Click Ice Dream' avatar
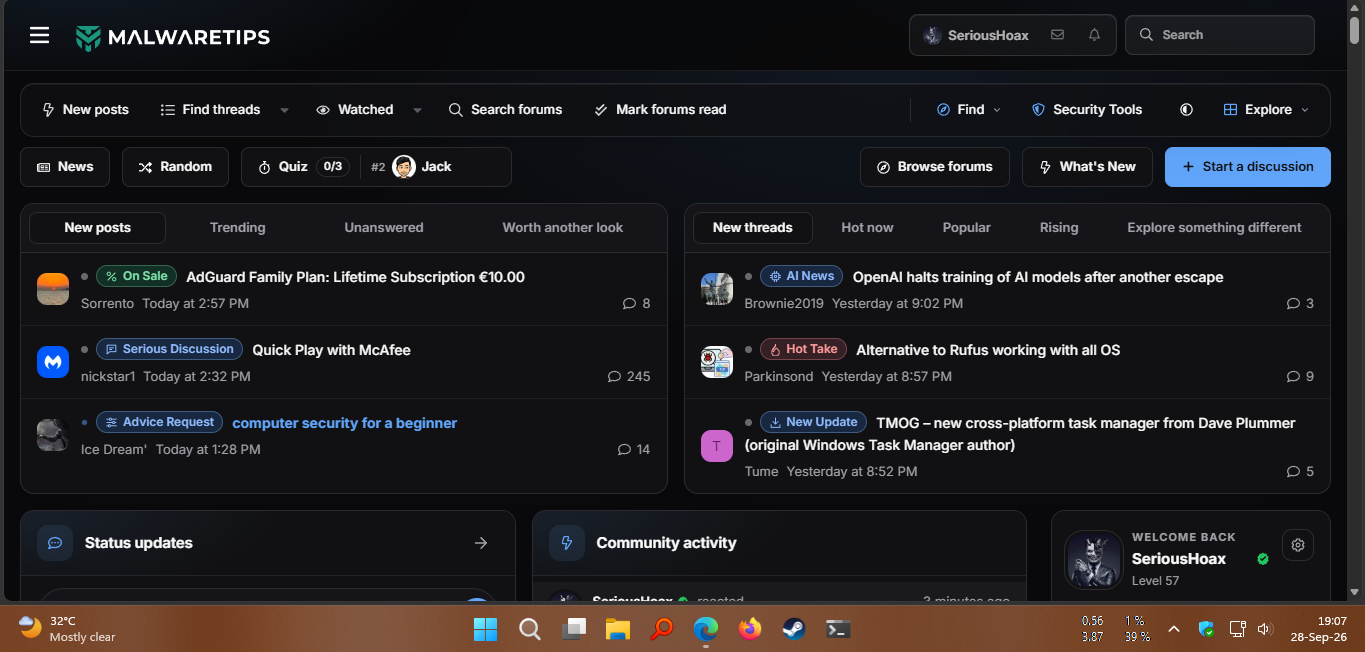The width and height of the screenshot is (1365, 652). [x=53, y=435]
